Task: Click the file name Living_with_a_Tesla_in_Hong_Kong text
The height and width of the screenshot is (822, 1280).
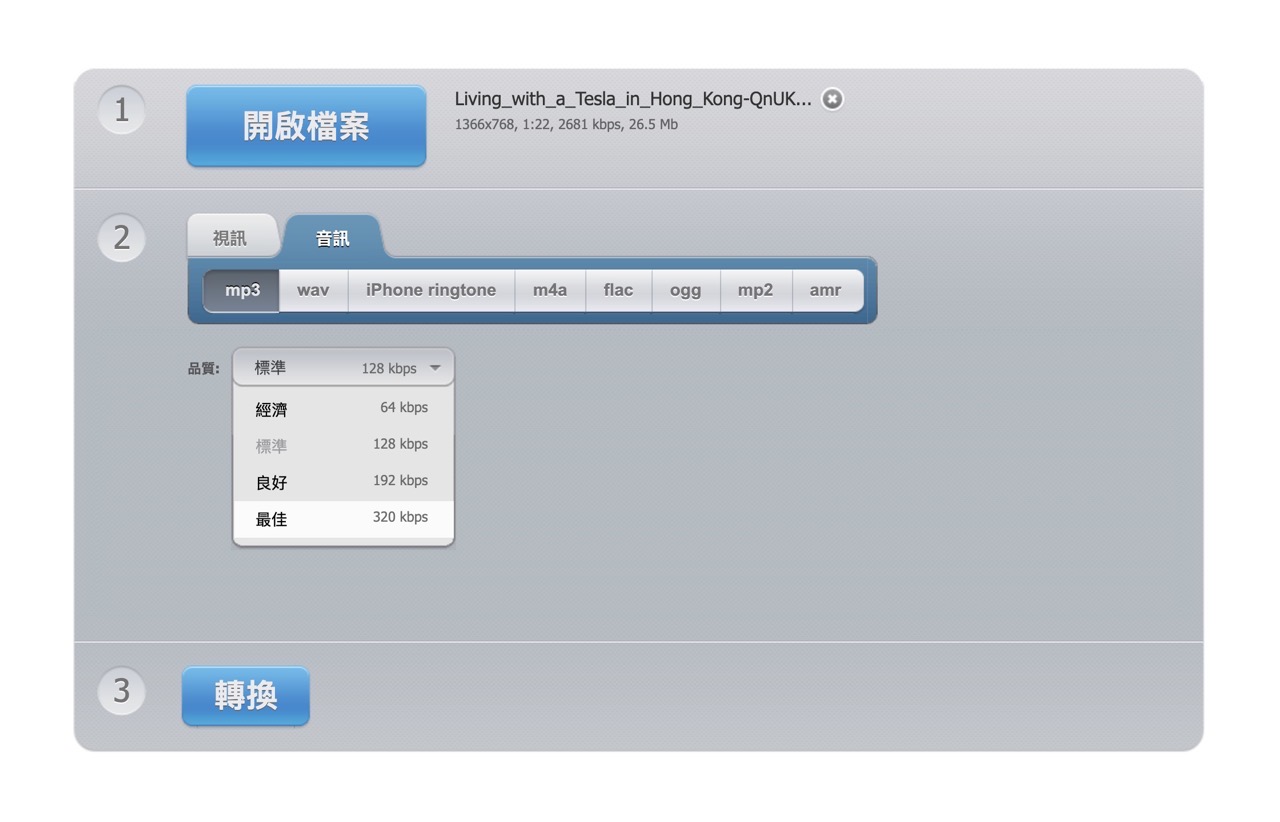Action: click(633, 99)
